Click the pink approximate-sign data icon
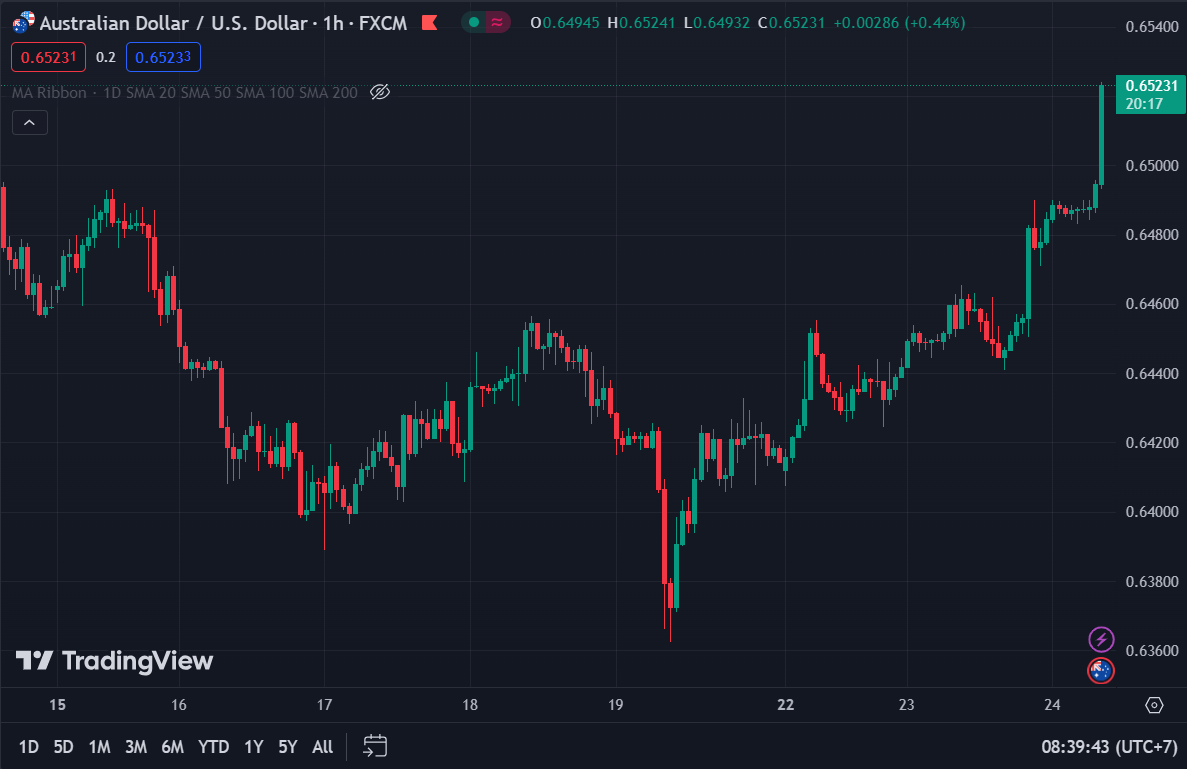Screen dimensions: 1187x769 tap(497, 23)
